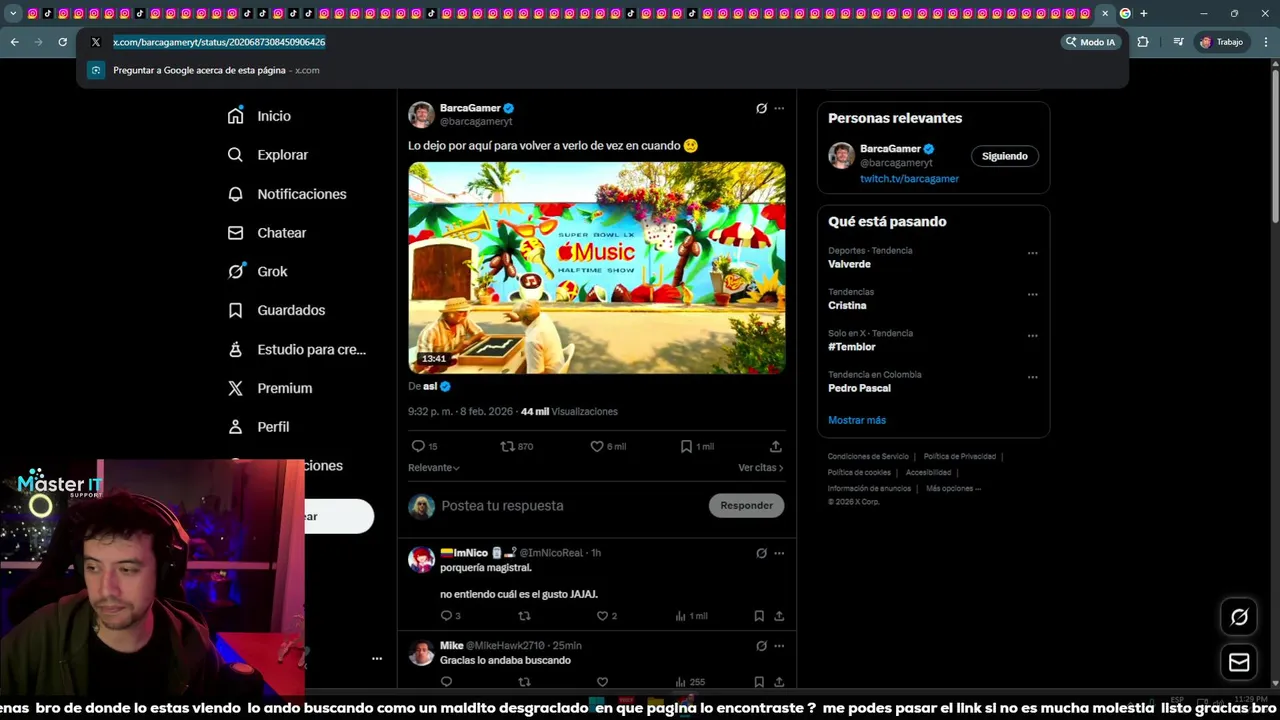Image resolution: width=1280 pixels, height=720 pixels.
Task: Open options for the Cristina trend
Action: 1033,295
